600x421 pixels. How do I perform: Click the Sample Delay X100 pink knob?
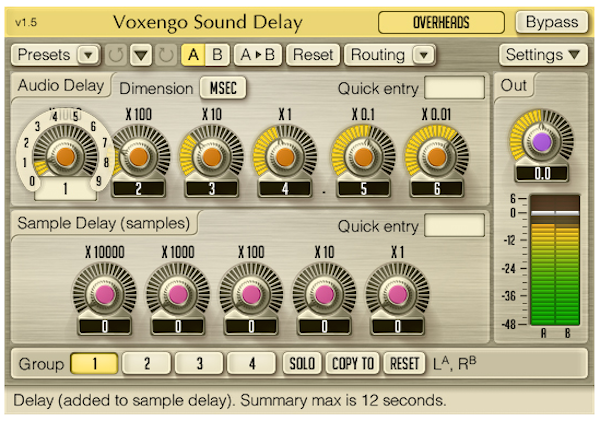[251, 294]
